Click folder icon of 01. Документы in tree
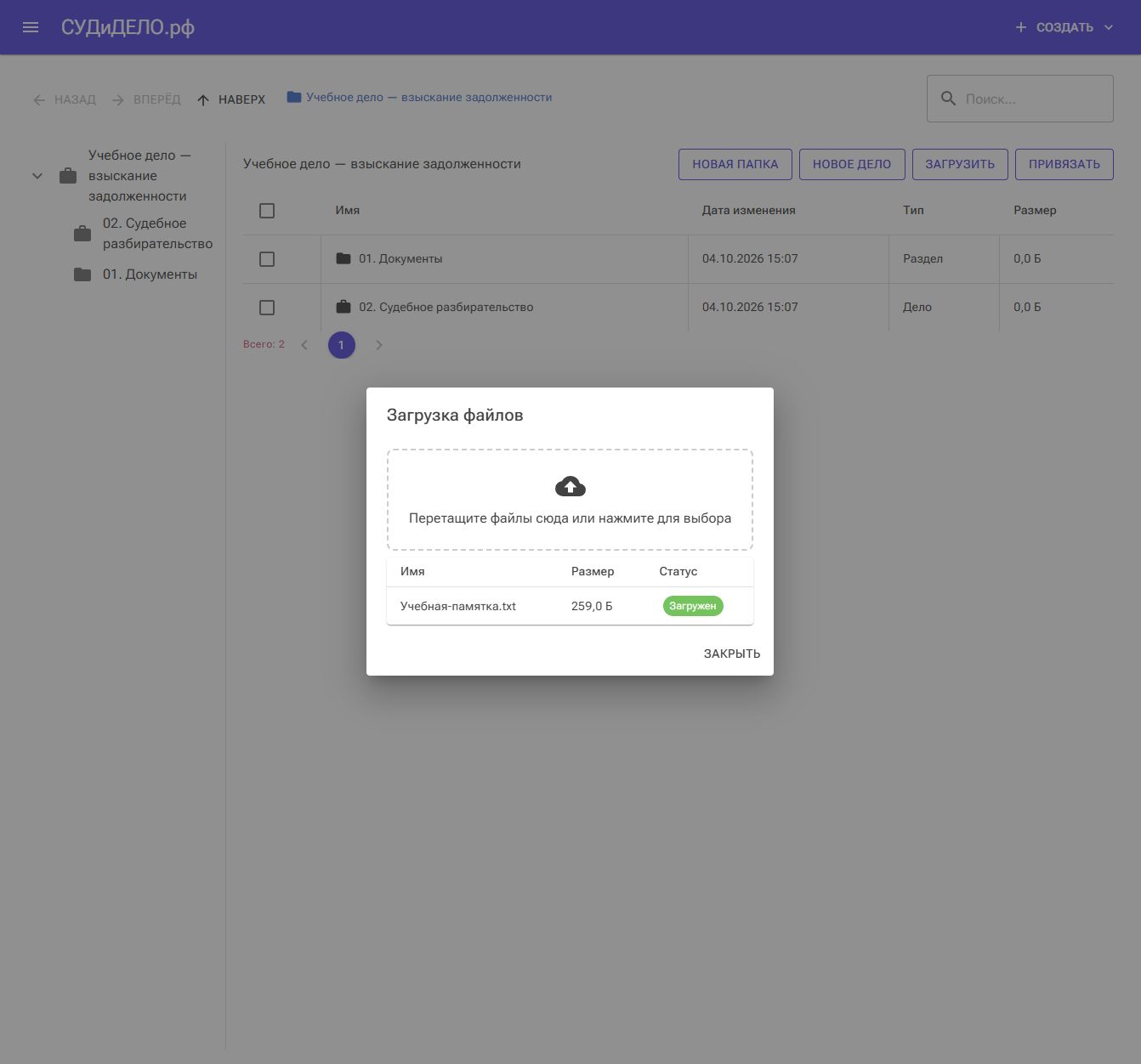This screenshot has width=1141, height=1064. coord(82,274)
